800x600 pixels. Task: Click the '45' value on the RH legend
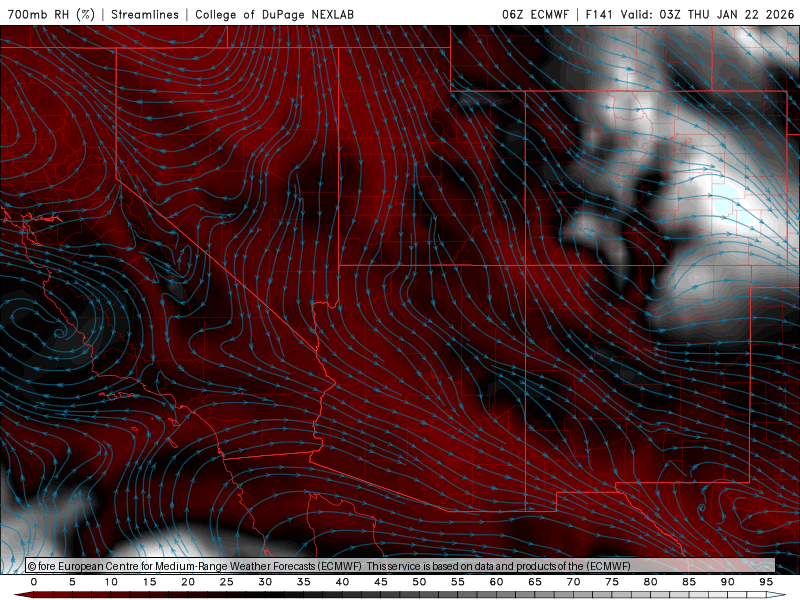(381, 582)
